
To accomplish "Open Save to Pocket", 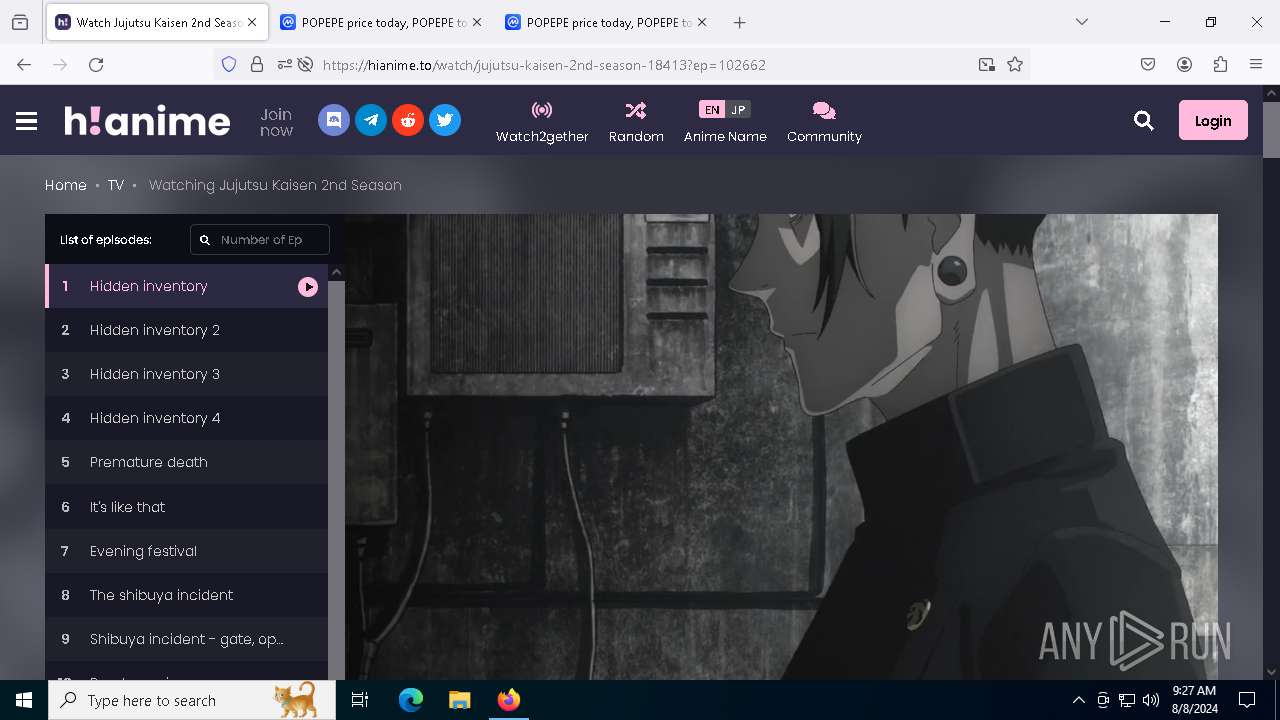I will [1148, 64].
